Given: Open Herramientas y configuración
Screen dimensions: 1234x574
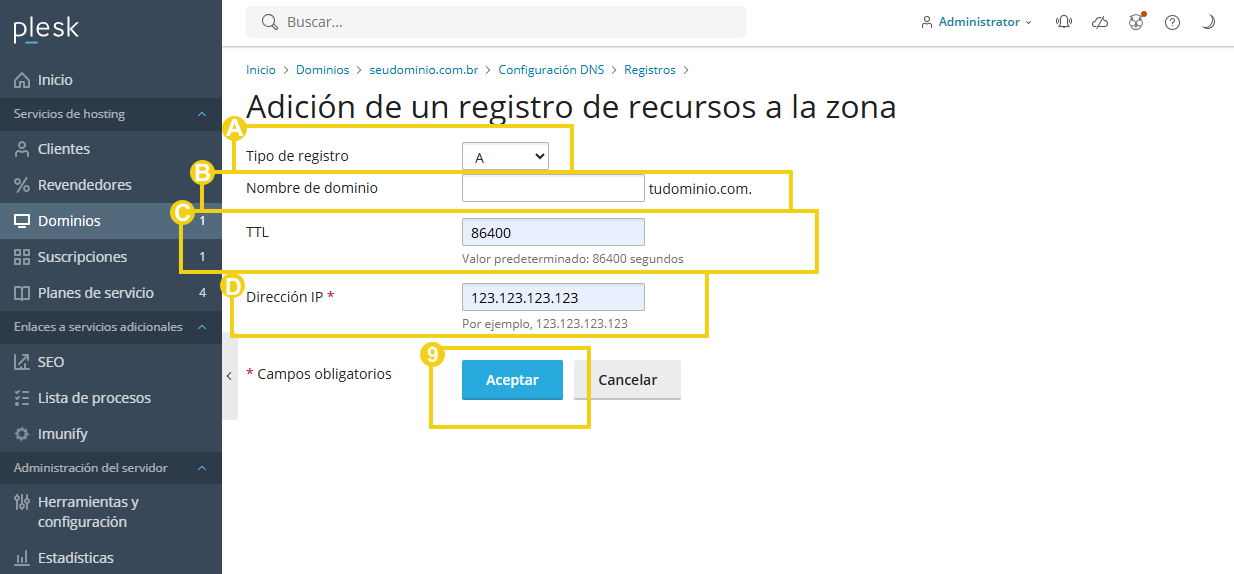Looking at the screenshot, I should pyautogui.click(x=111, y=512).
